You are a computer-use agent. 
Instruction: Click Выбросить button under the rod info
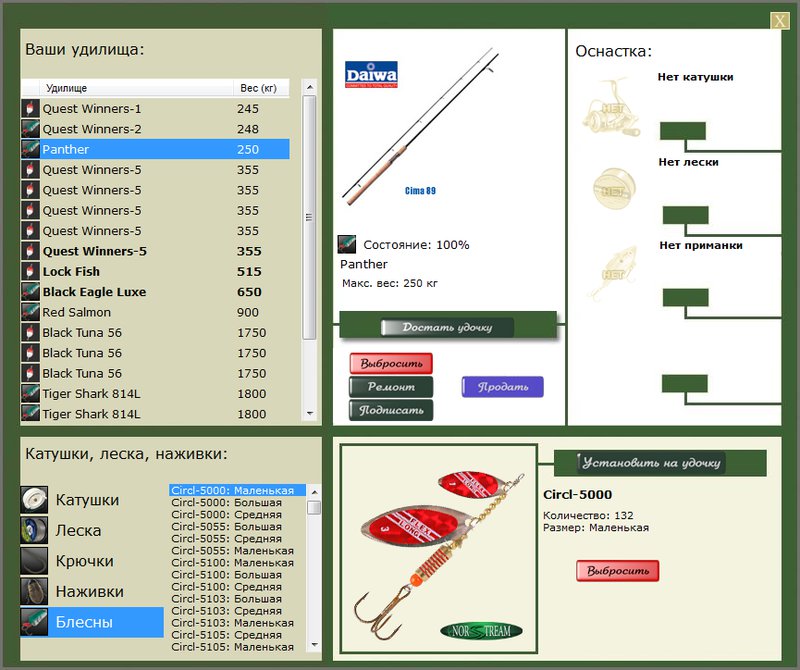[391, 363]
